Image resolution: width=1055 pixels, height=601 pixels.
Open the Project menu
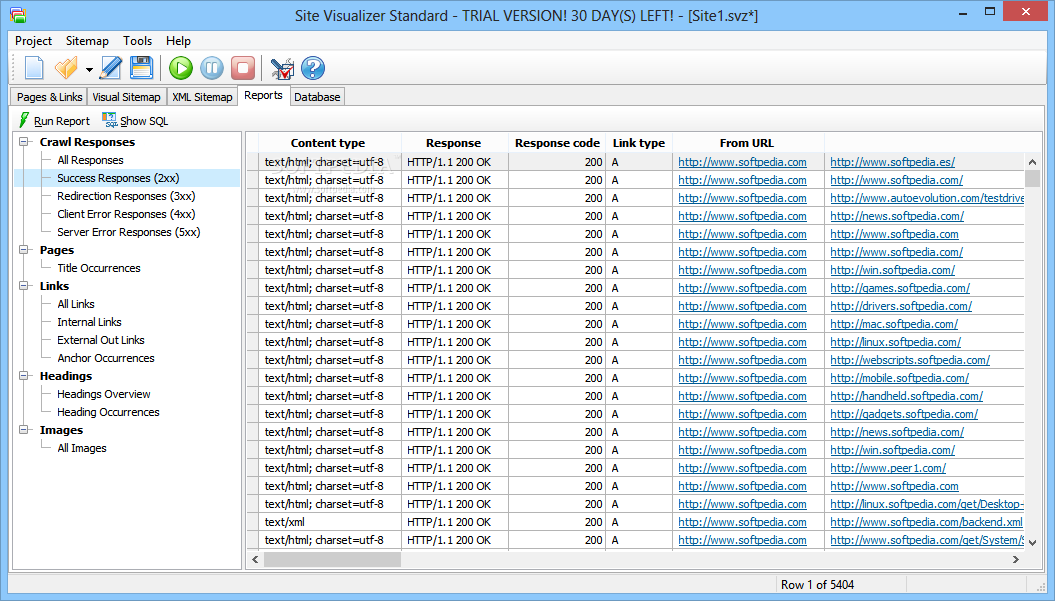[33, 40]
